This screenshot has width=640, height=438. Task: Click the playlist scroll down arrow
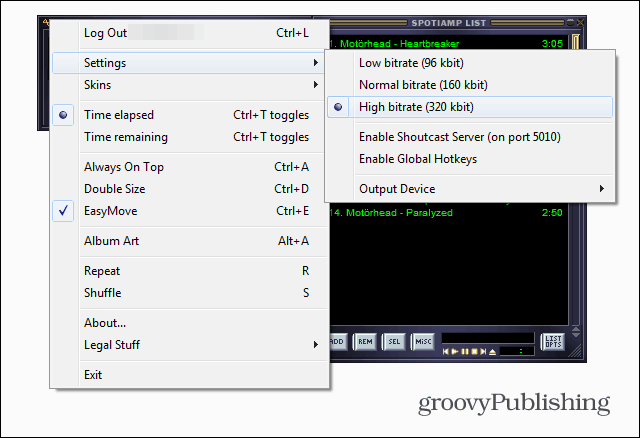(576, 334)
